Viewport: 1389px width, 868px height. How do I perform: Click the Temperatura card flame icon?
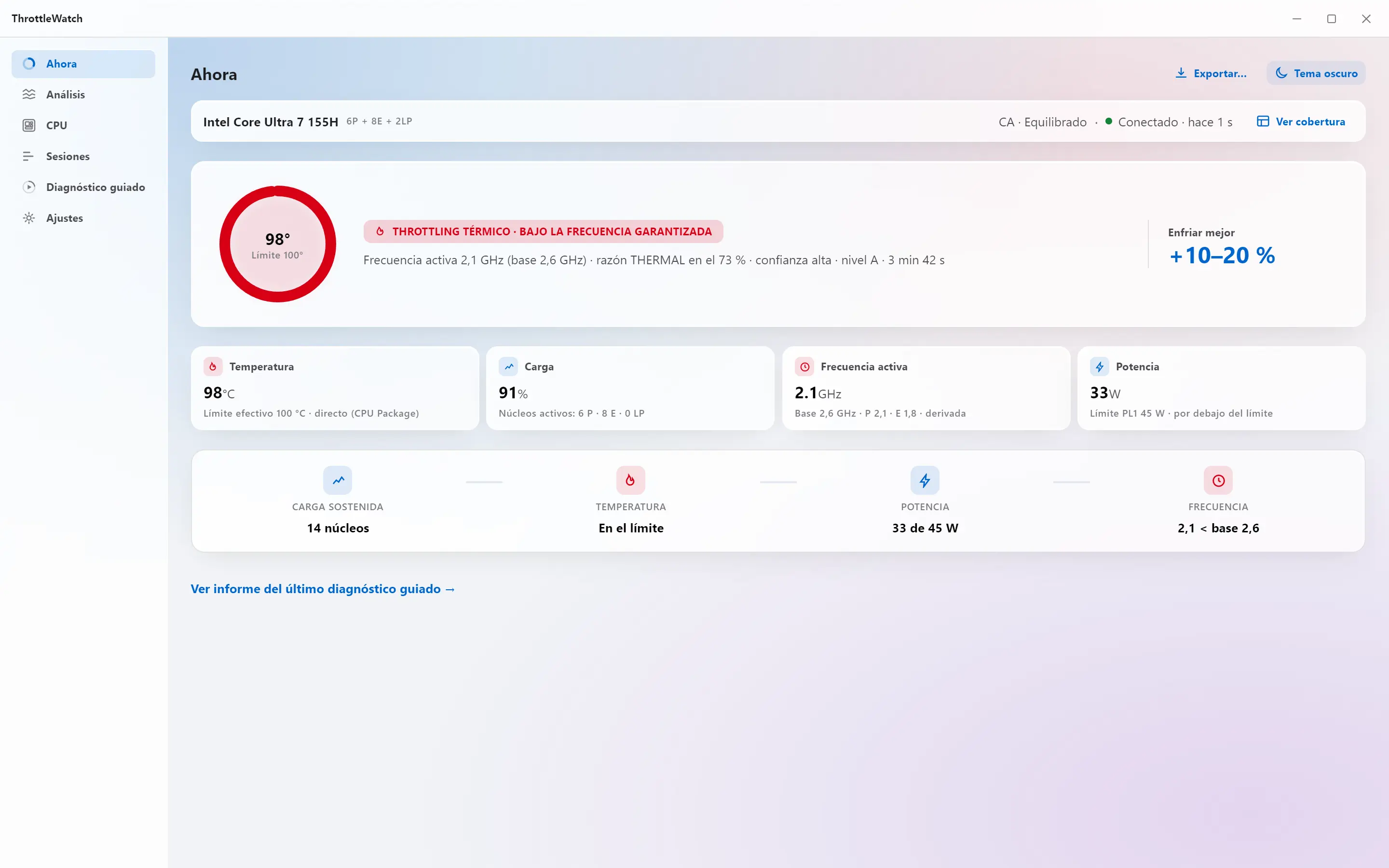pos(213,366)
